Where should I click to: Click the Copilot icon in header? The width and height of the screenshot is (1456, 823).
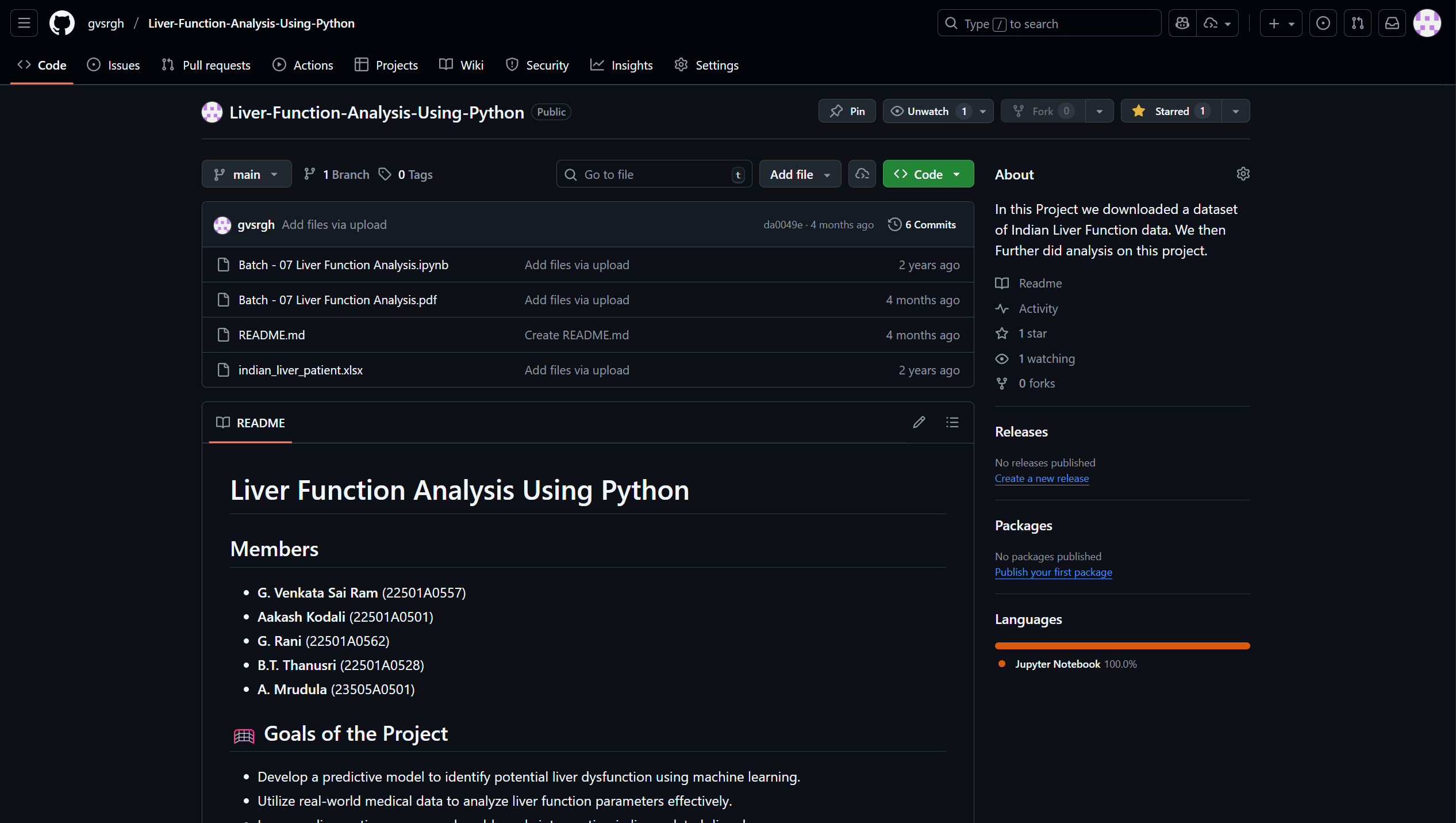pos(1182,24)
